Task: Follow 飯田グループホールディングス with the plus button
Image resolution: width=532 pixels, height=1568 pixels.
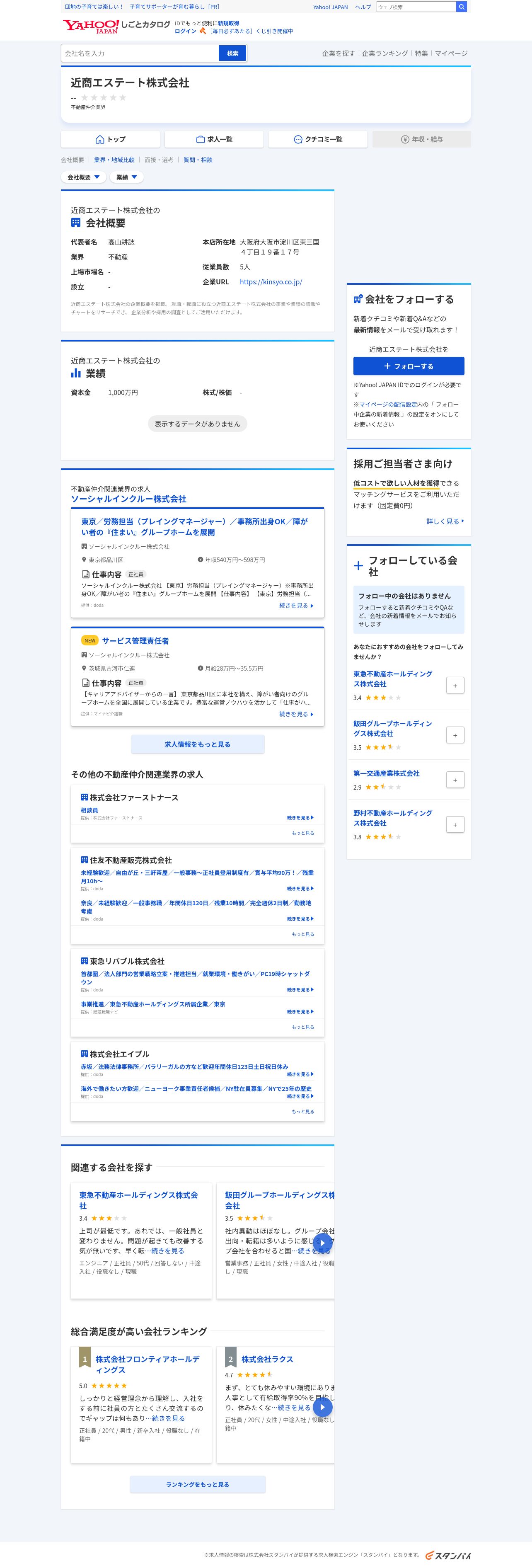Action: tap(455, 735)
